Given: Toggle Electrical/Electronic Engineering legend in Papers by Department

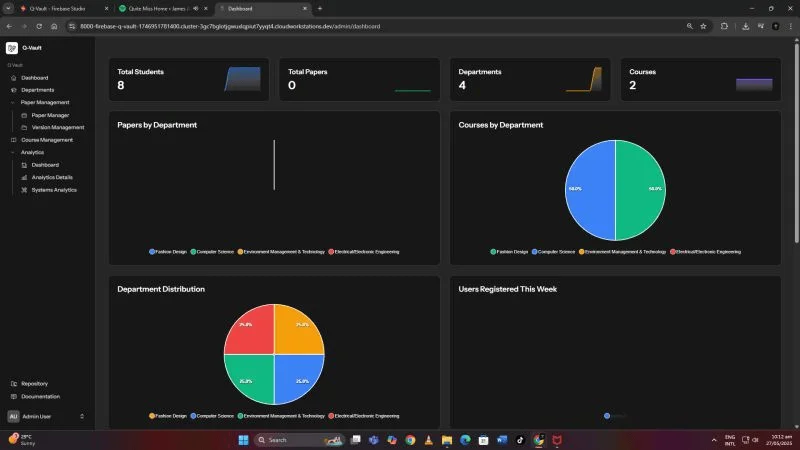Looking at the screenshot, I should (x=364, y=252).
